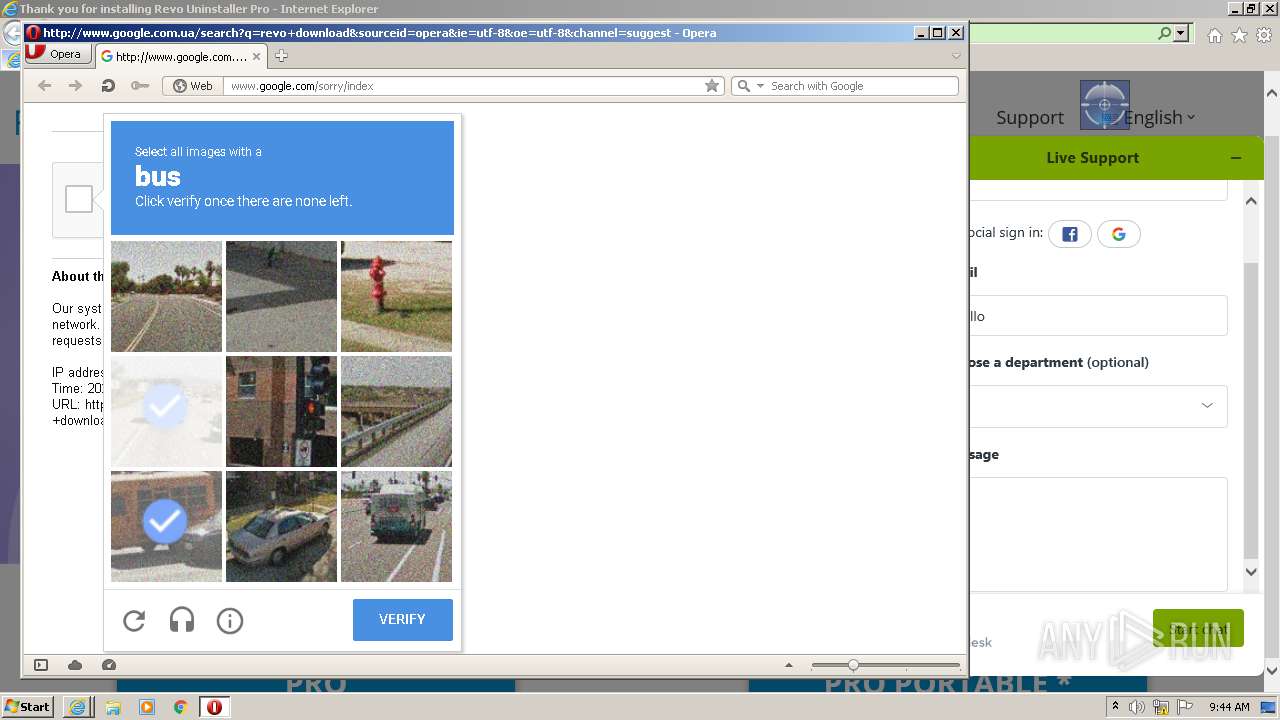Click the VERIFY button
Screen dimensions: 1280x720
403,620
